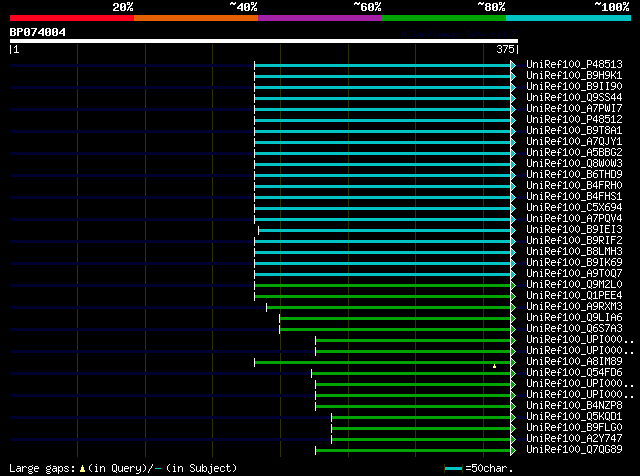
Task: Select the UniRef100_Q1PEE4 label
Action: (574, 296)
